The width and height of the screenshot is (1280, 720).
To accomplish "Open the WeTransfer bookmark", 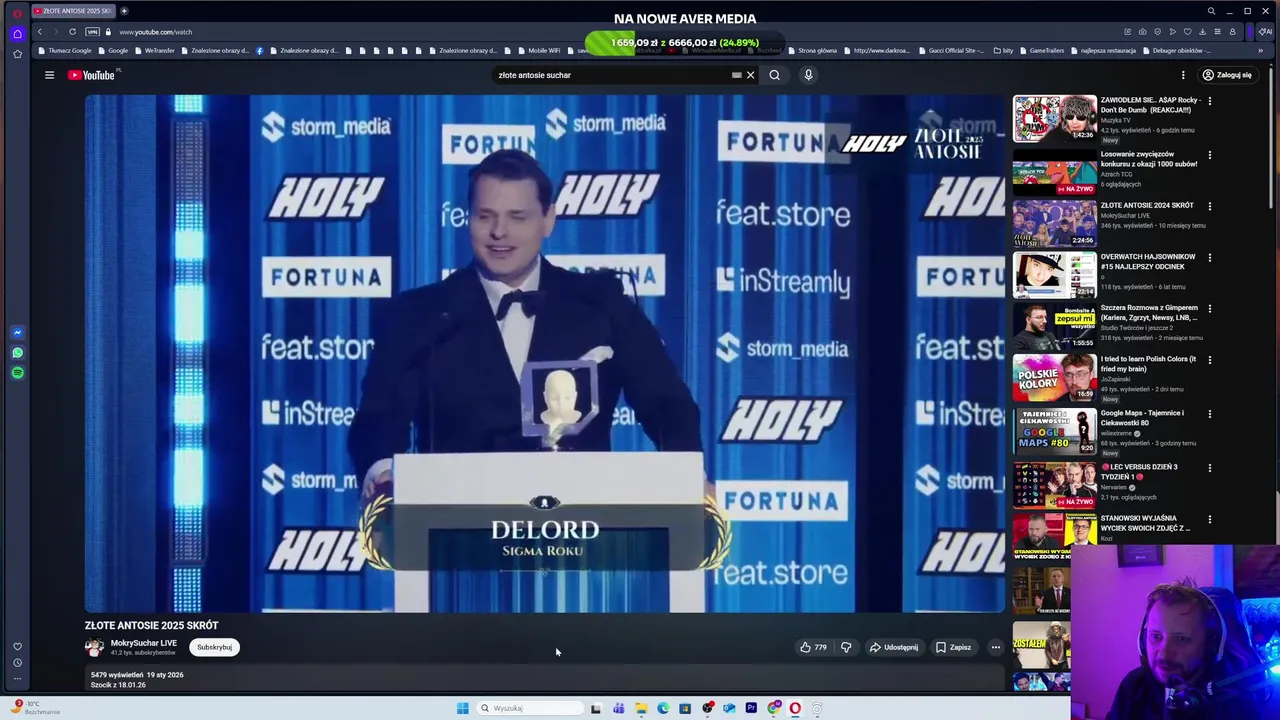I will (x=154, y=50).
